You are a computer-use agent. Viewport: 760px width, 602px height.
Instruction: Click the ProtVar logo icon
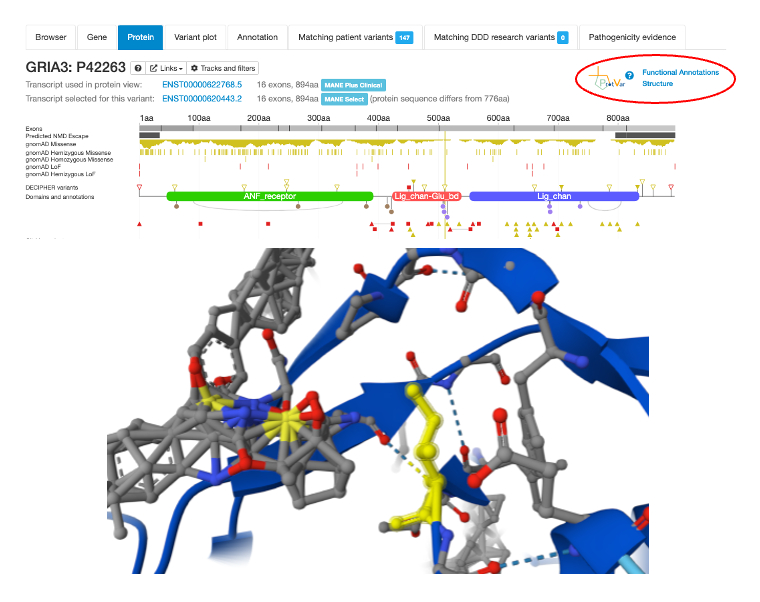pyautogui.click(x=605, y=78)
